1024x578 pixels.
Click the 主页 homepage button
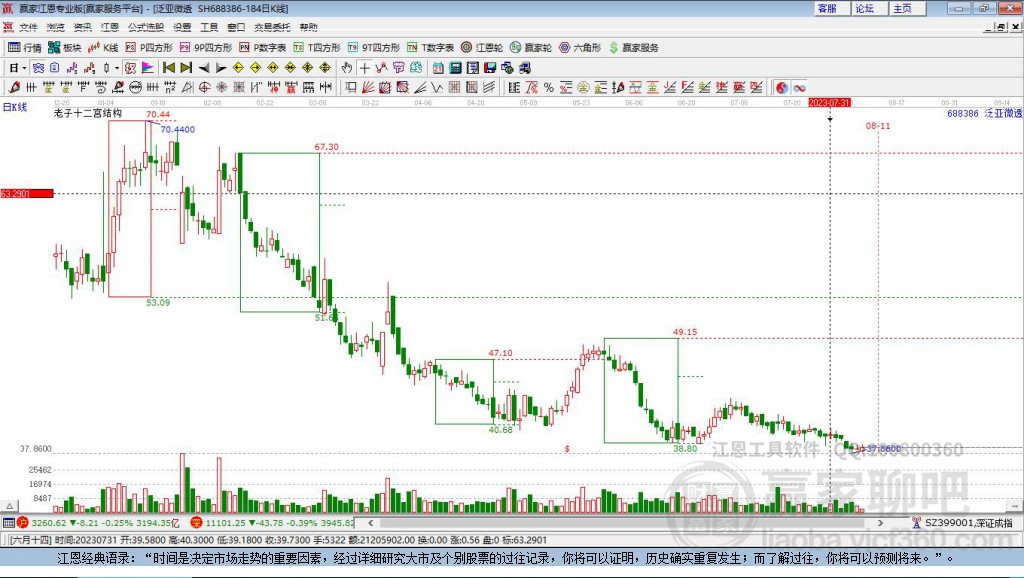pos(907,8)
